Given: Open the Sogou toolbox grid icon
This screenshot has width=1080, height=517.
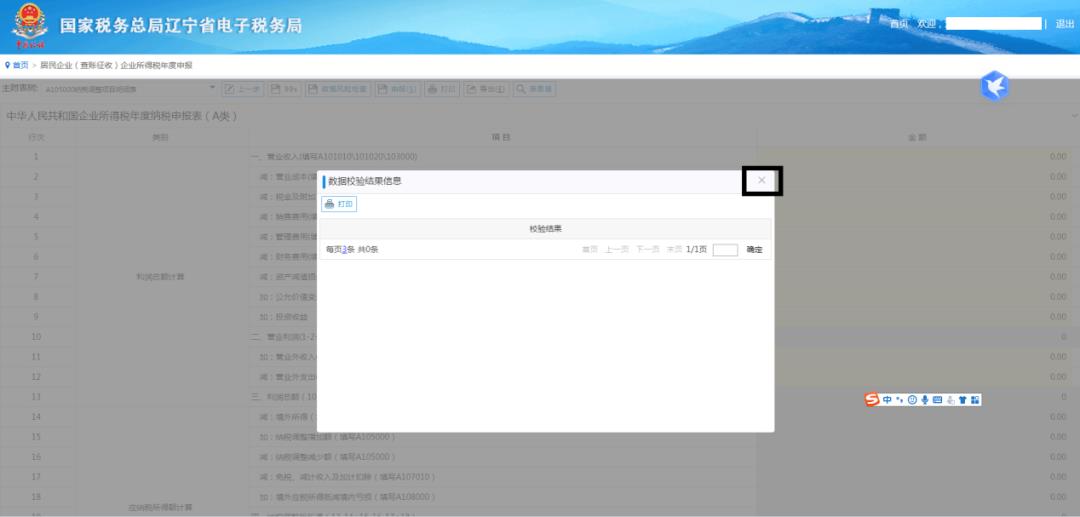Looking at the screenshot, I should pos(975,400).
